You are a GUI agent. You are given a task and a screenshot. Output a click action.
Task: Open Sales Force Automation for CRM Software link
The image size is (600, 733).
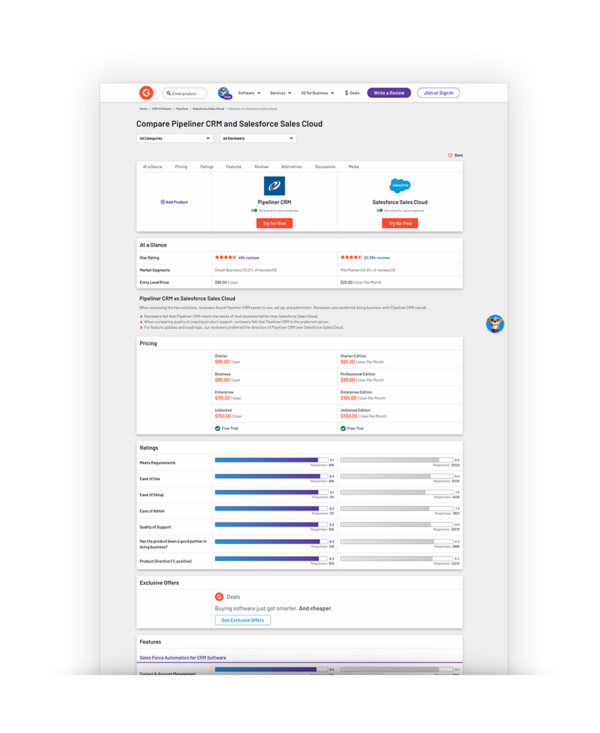tap(183, 658)
